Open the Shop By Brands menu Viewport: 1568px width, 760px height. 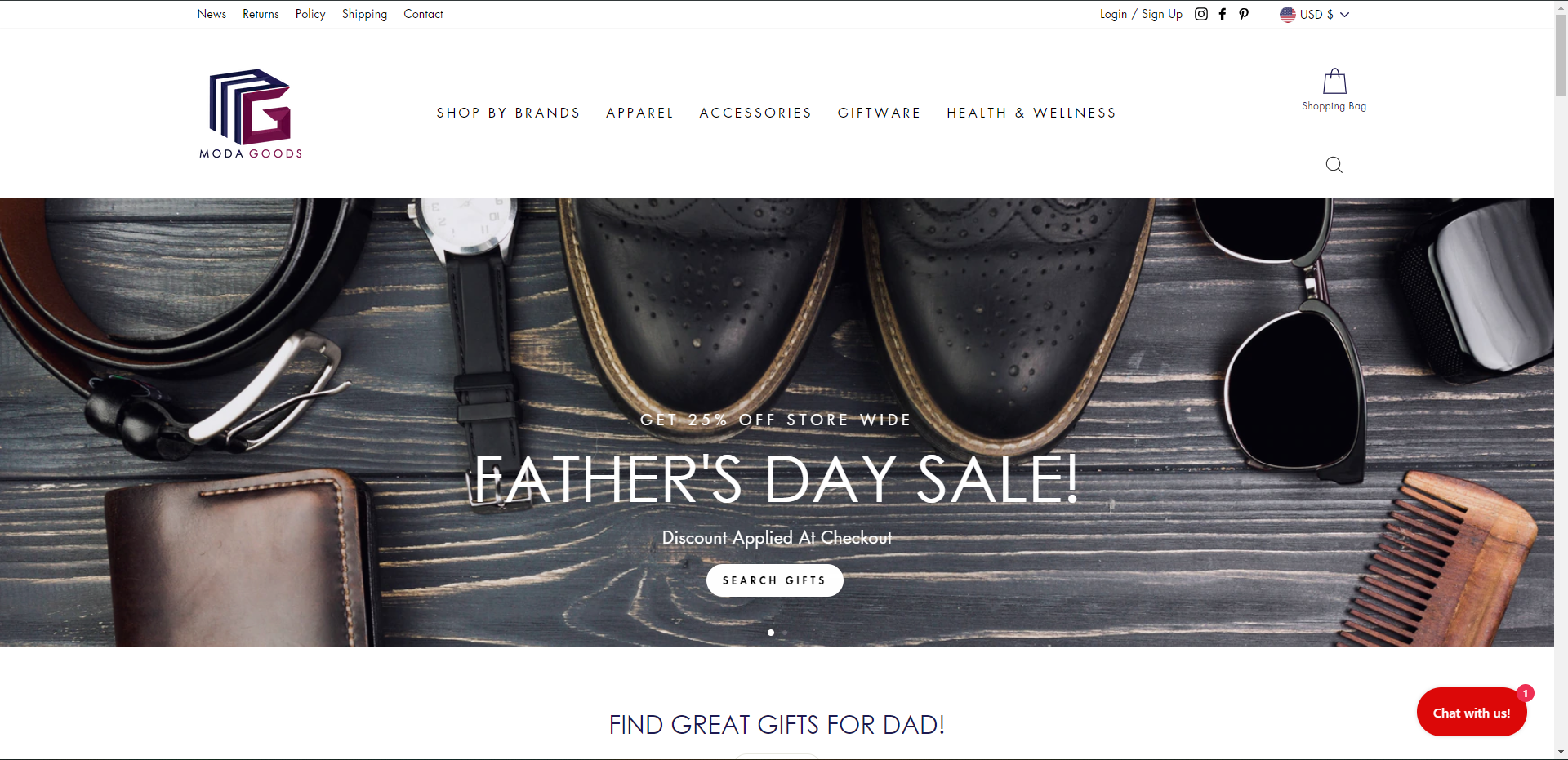508,113
